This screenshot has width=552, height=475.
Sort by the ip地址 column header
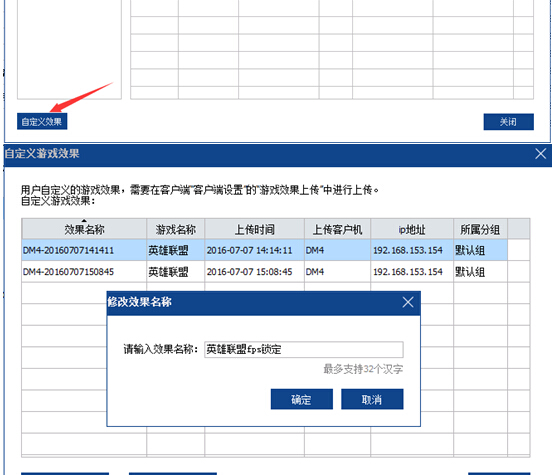coord(412,229)
